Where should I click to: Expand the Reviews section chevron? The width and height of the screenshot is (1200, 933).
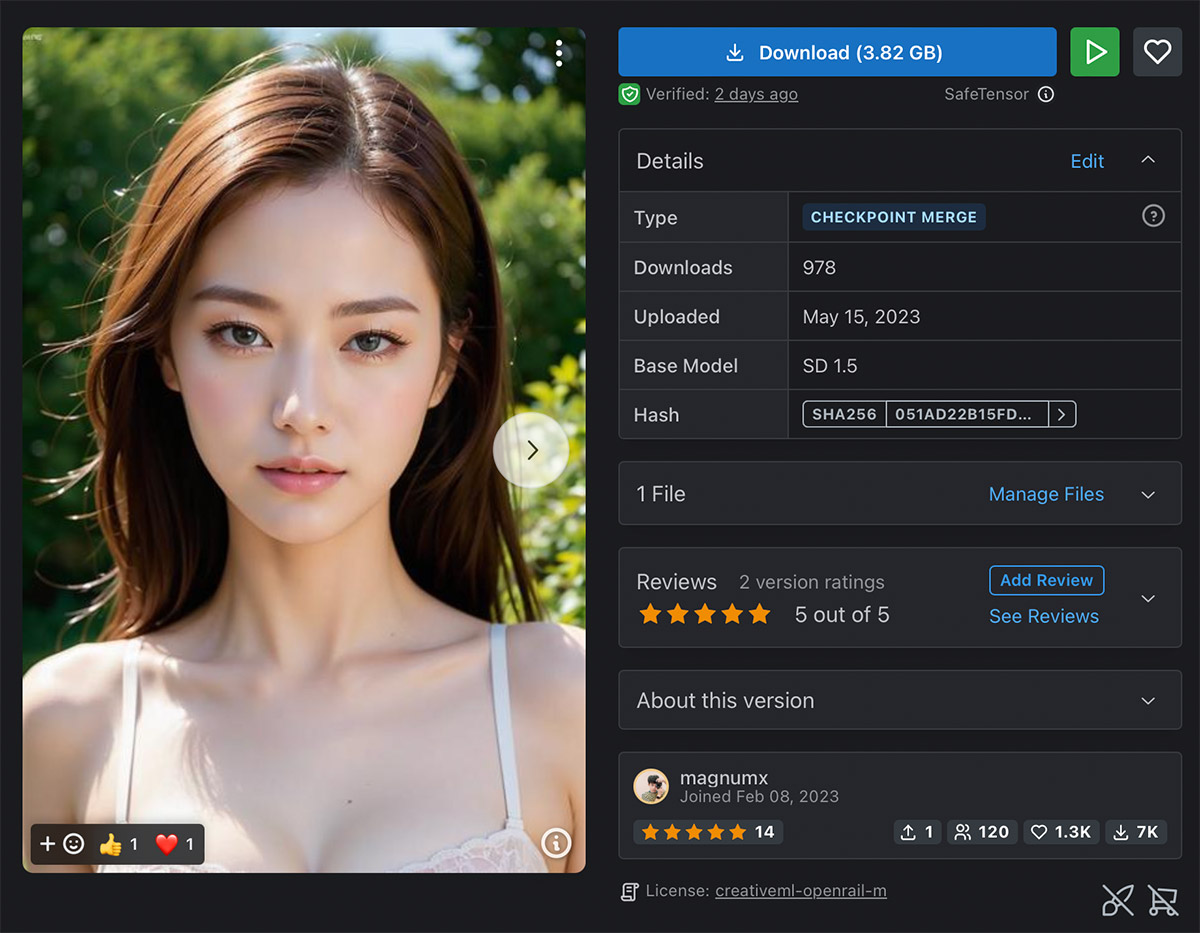click(1148, 598)
